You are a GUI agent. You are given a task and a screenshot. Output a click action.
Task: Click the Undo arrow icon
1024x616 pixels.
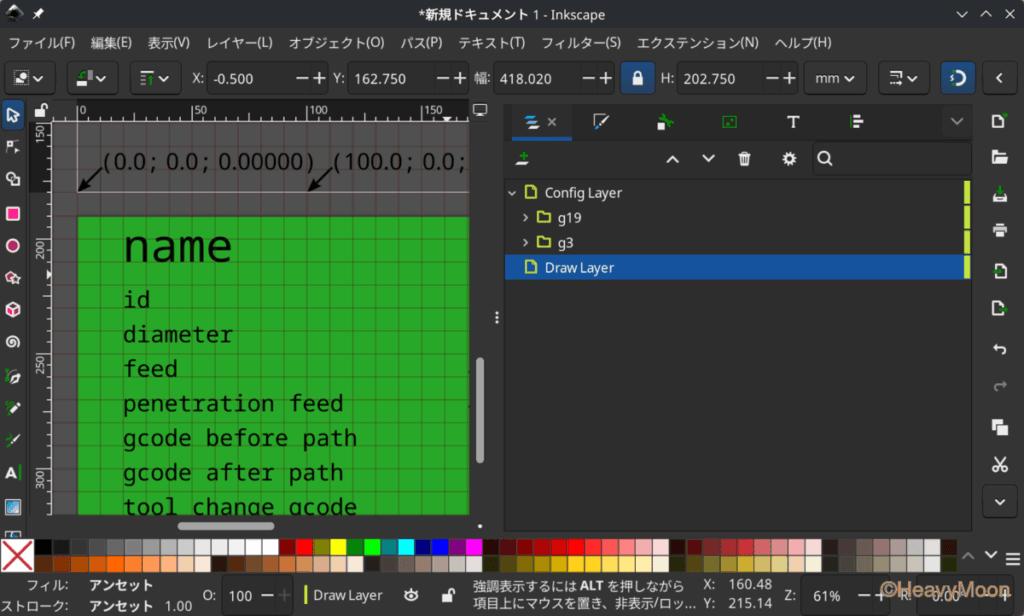[x=998, y=349]
